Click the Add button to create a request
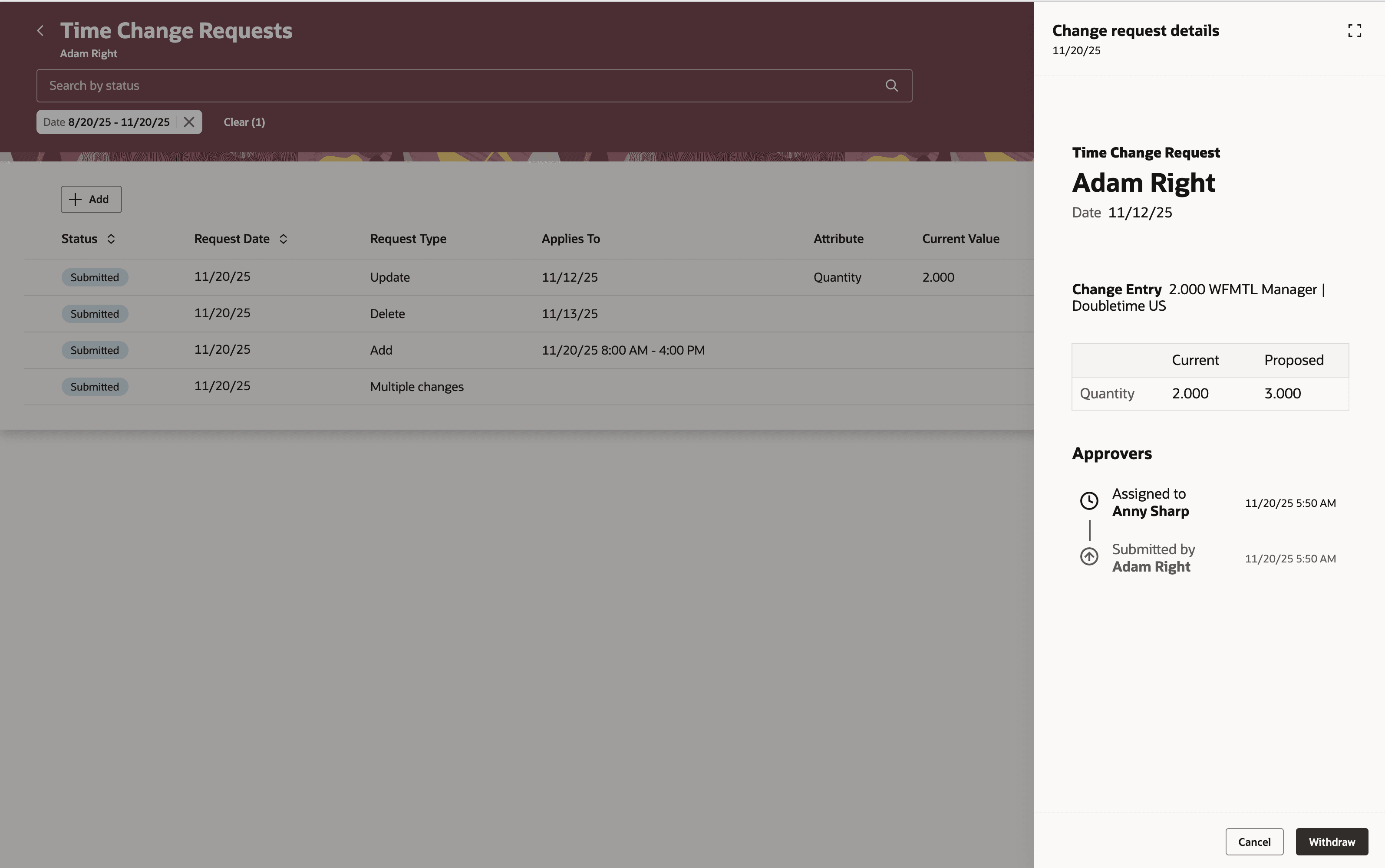Image resolution: width=1385 pixels, height=868 pixels. [91, 199]
